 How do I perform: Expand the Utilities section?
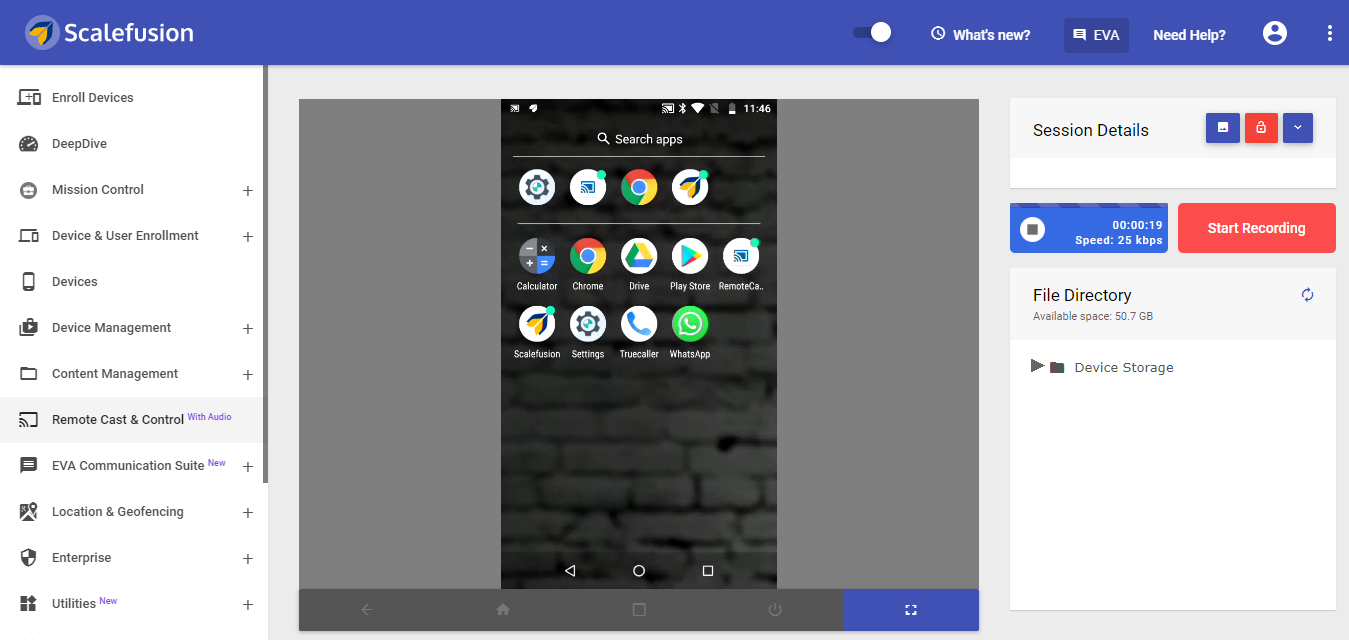pos(248,605)
